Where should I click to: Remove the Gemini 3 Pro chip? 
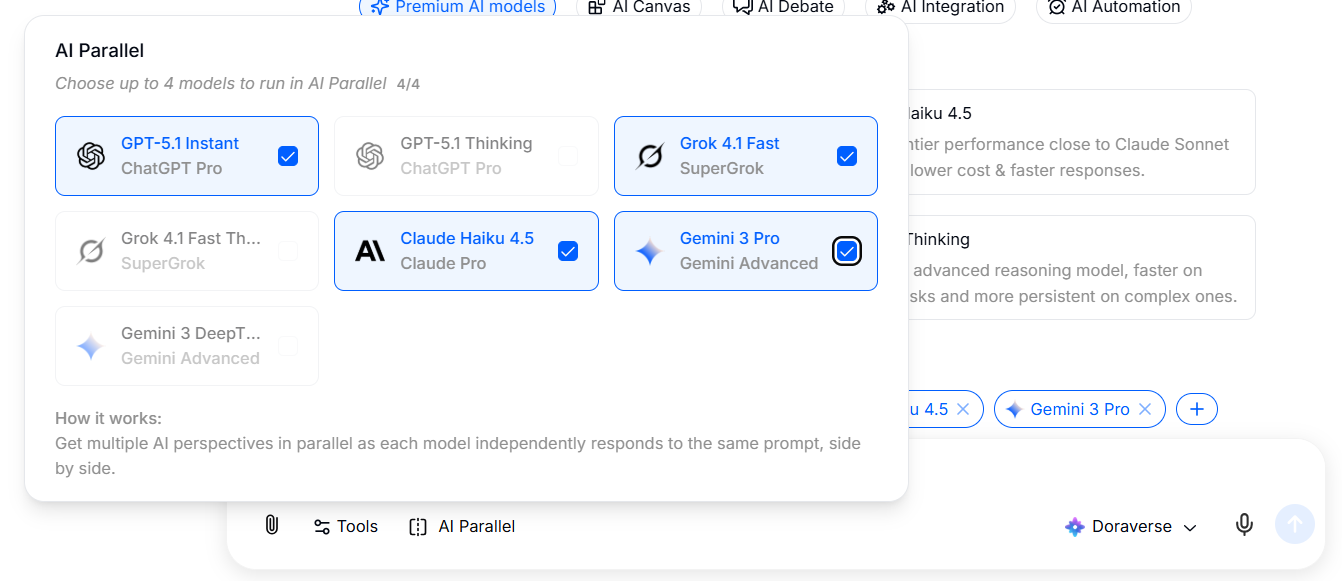[1145, 409]
